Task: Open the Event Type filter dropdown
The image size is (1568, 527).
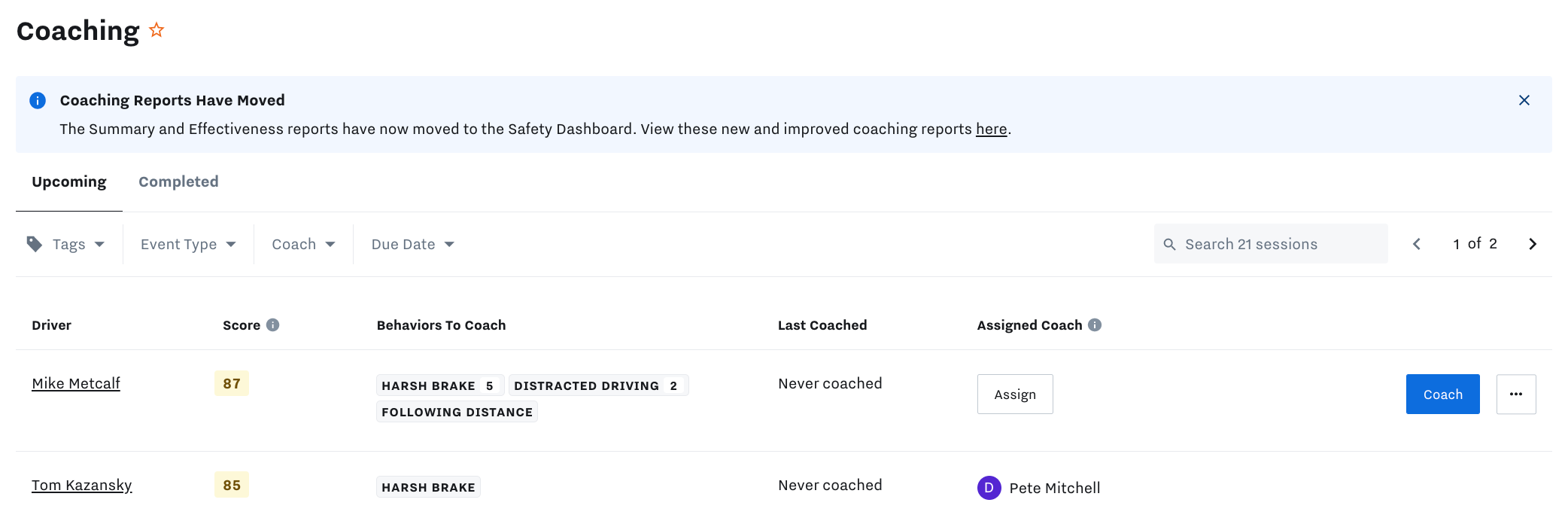Action: click(x=187, y=243)
